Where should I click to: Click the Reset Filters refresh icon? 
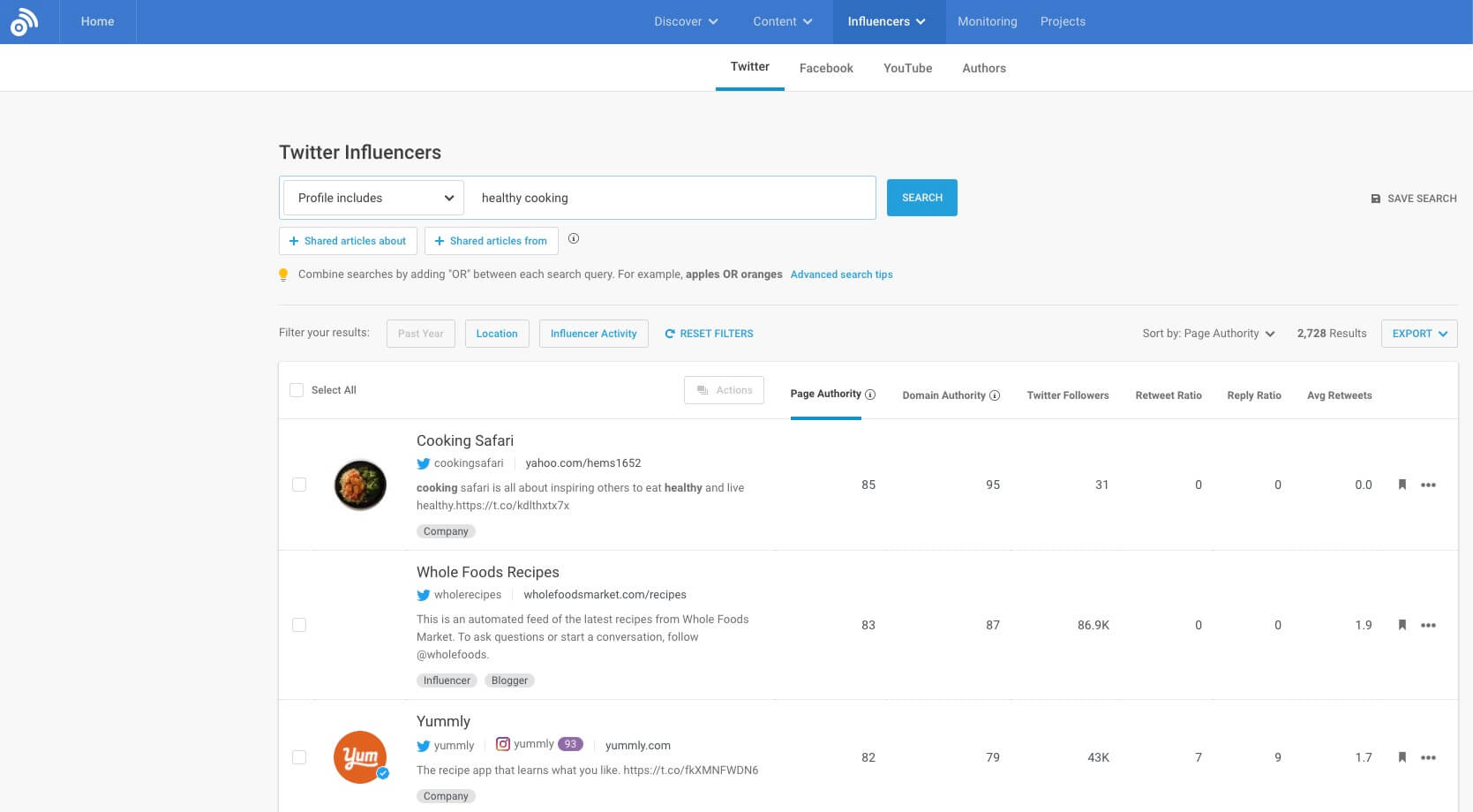669,333
